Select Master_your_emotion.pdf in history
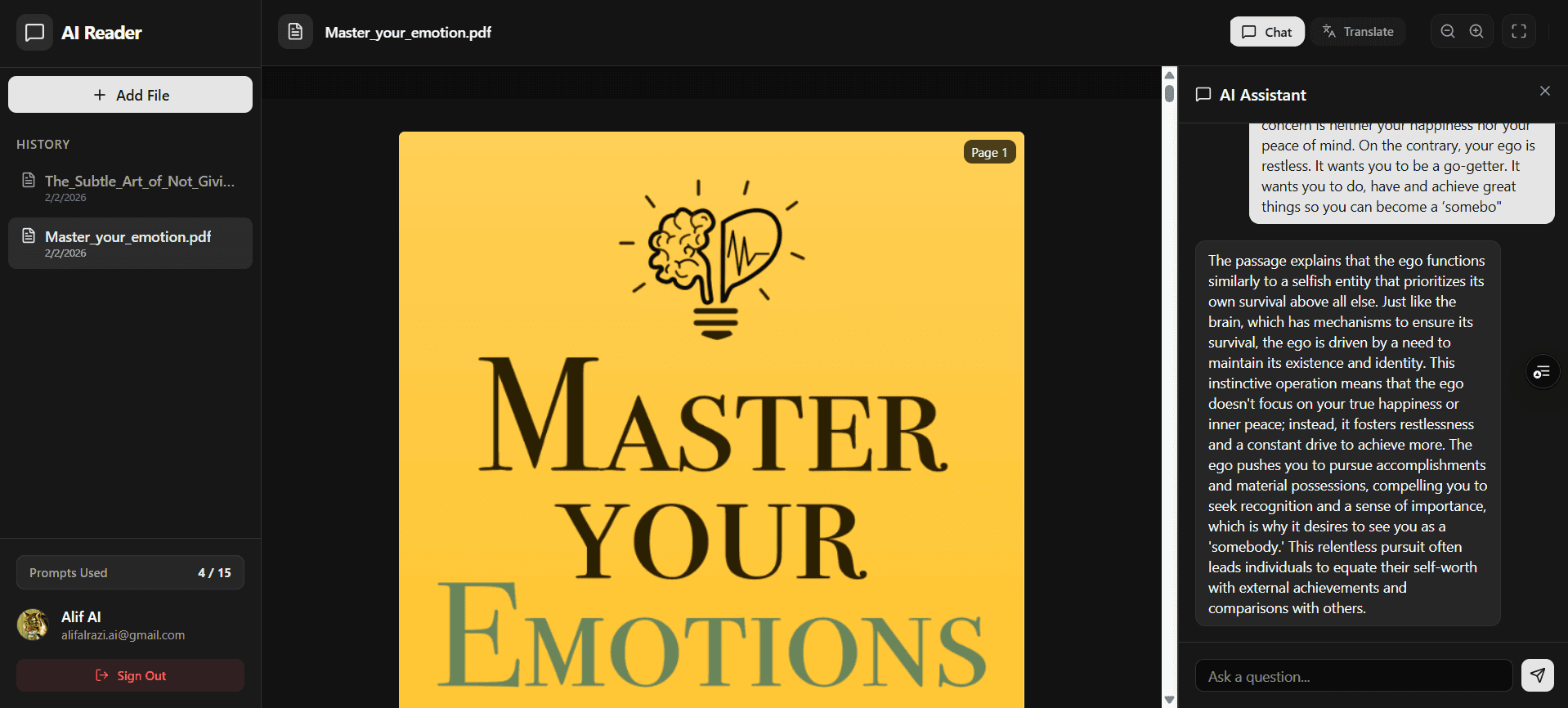This screenshot has height=708, width=1568. [130, 243]
